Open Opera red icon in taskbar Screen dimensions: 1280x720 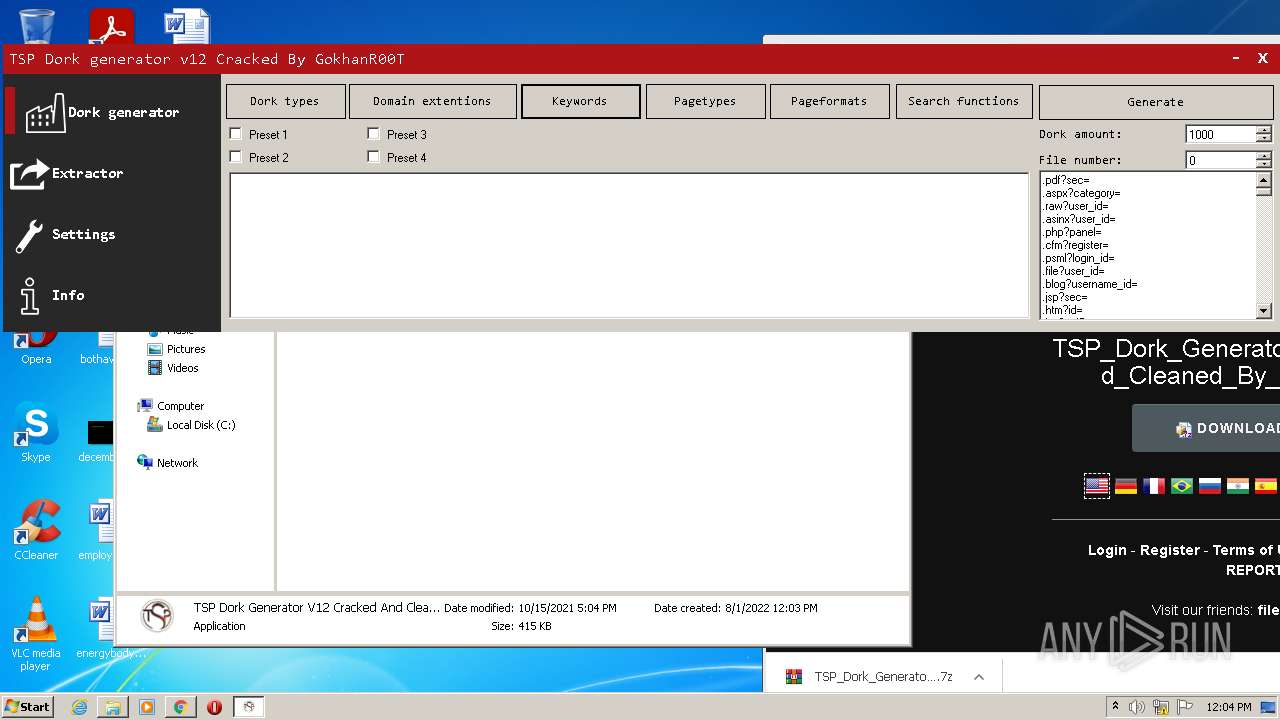[x=214, y=707]
